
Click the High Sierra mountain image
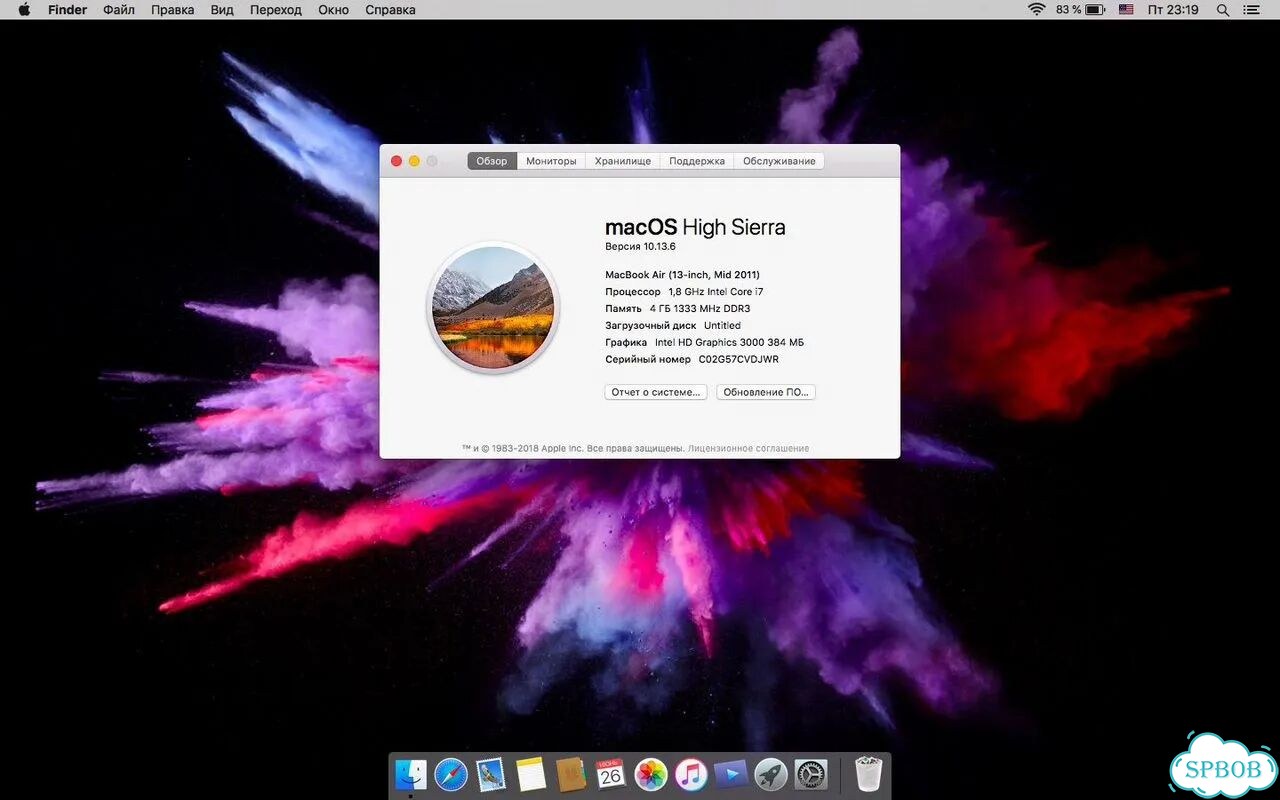[493, 307]
